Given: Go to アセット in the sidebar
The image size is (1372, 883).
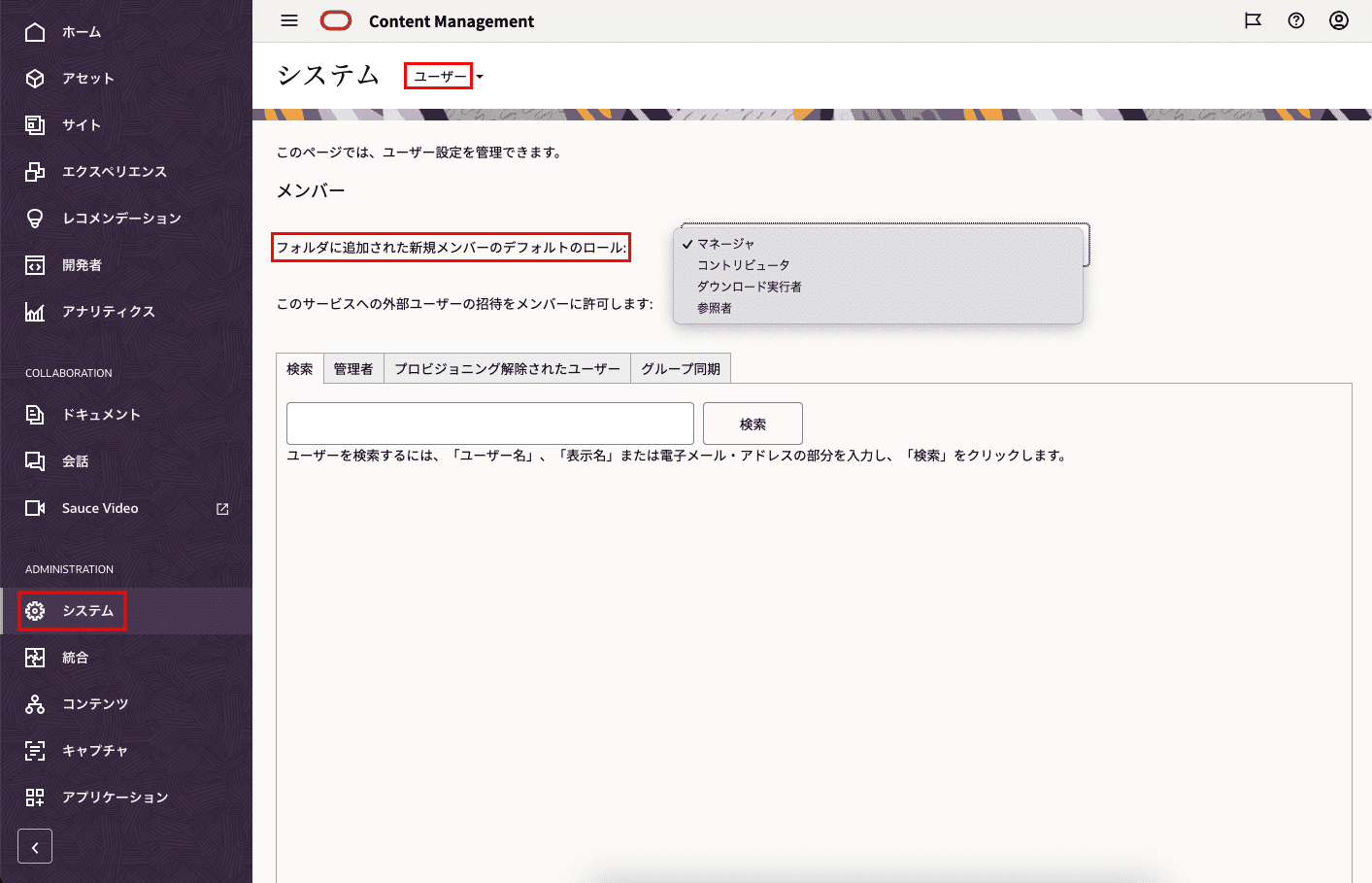Looking at the screenshot, I should coord(87,79).
